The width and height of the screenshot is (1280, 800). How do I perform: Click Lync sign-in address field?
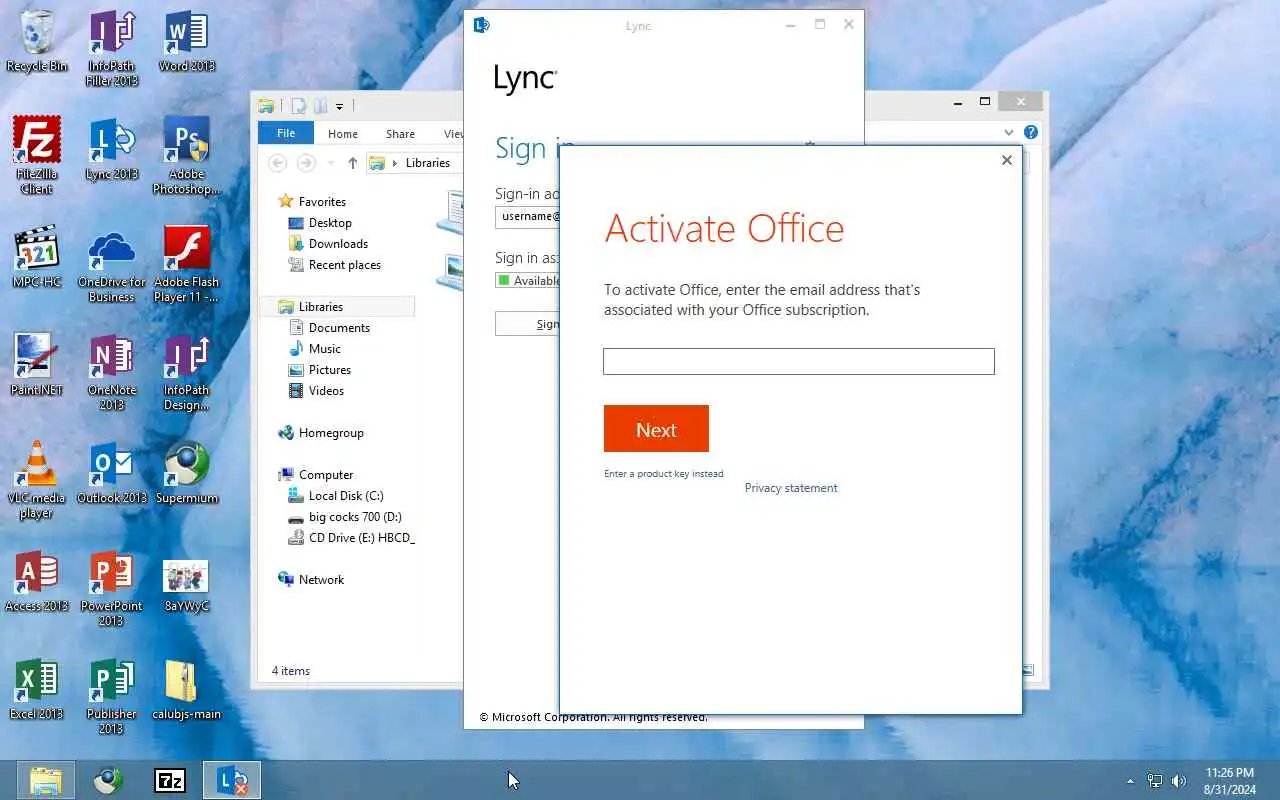tap(527, 216)
